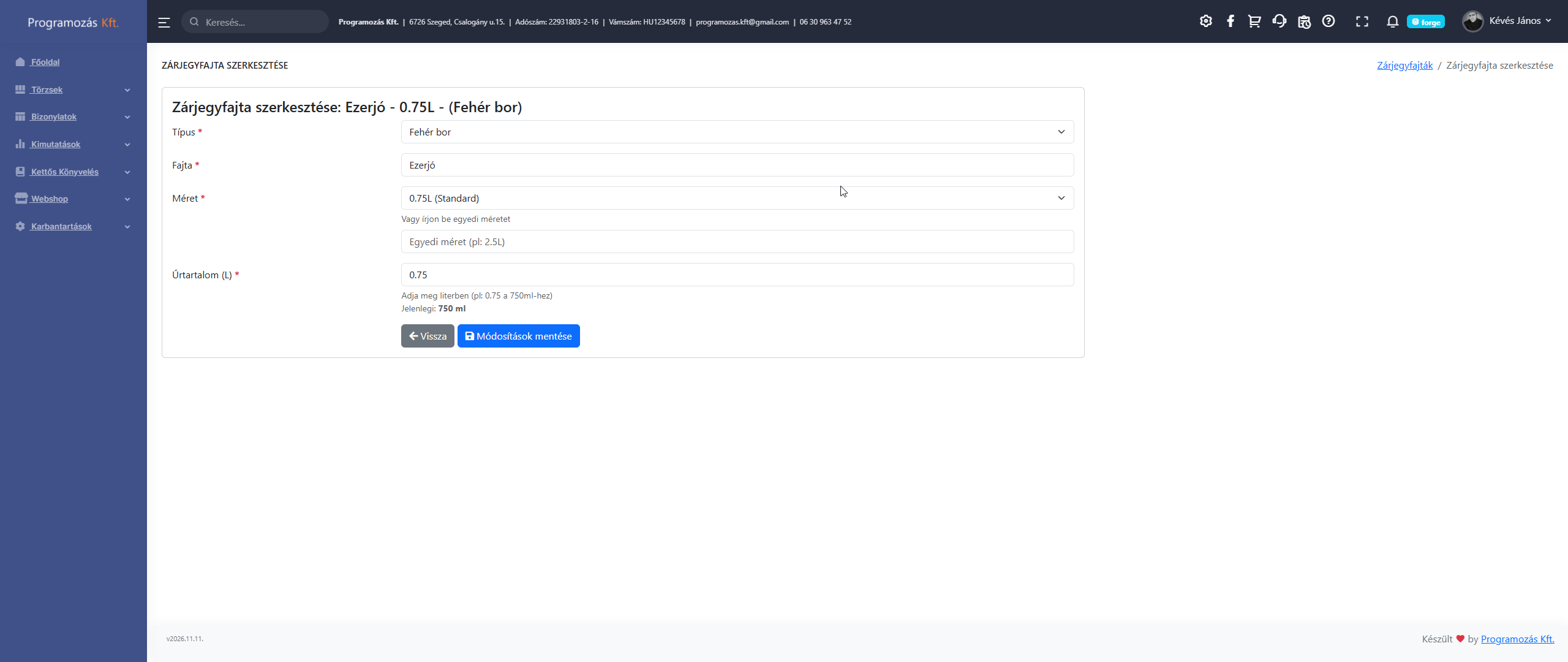Click the Vissza back button
This screenshot has width=1568, height=662.
tap(428, 336)
